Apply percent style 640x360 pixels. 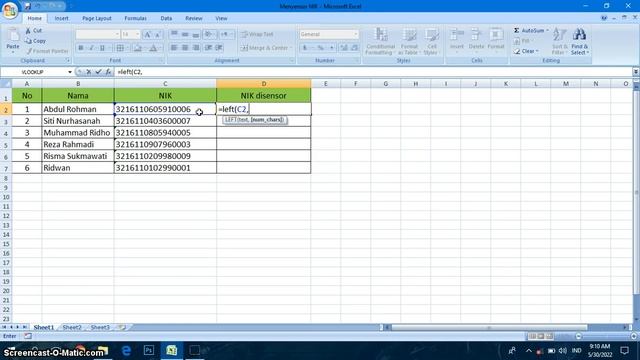[320, 48]
